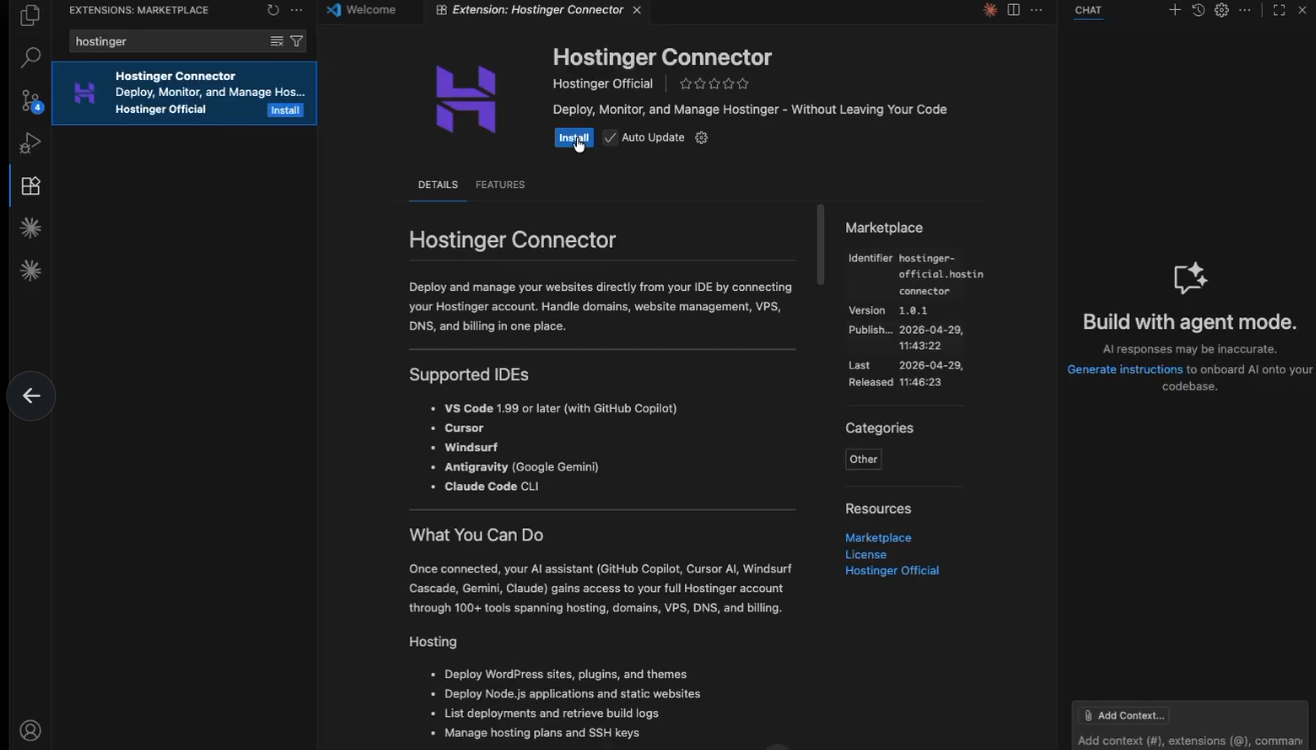Click the Hostinger Official publisher name

(x=603, y=84)
